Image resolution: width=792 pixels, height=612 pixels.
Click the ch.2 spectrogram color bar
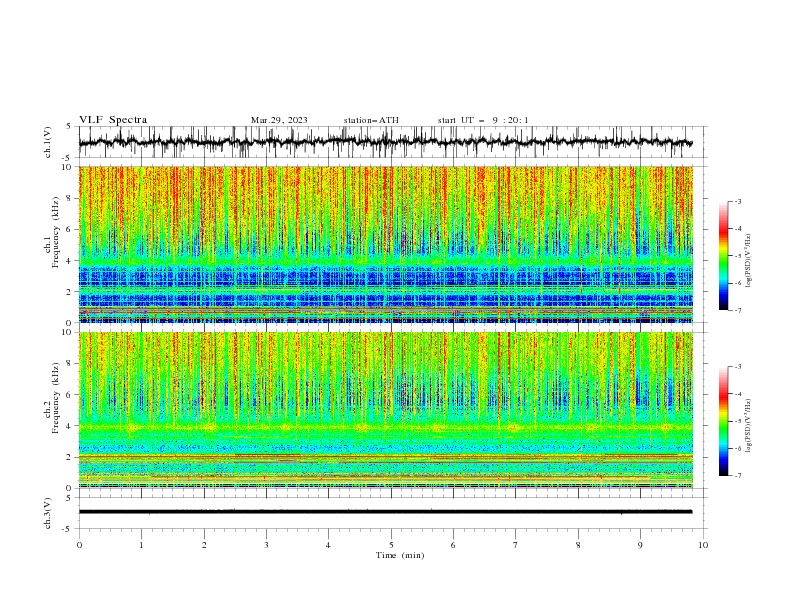[723, 421]
